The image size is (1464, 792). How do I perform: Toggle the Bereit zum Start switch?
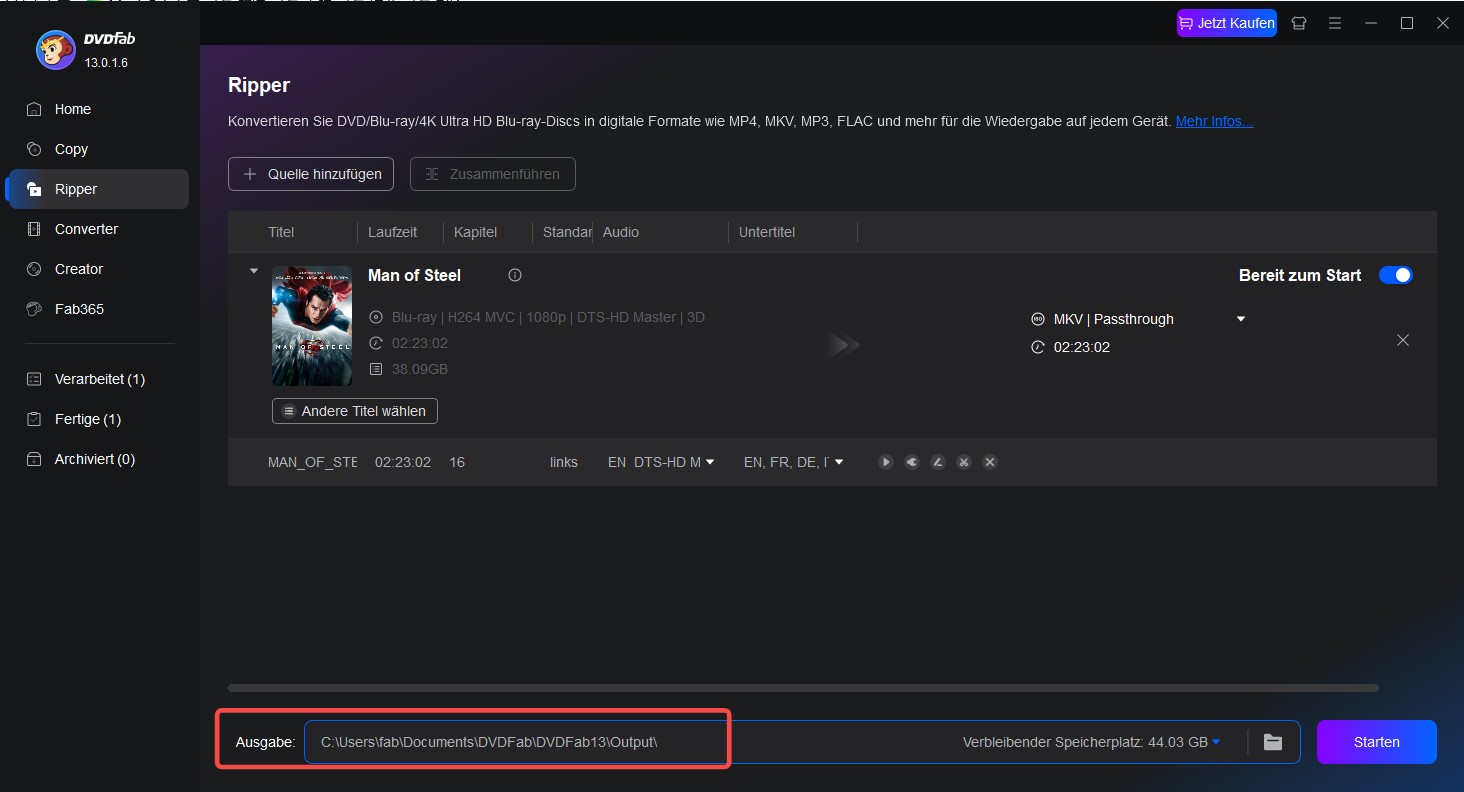pyautogui.click(x=1395, y=275)
